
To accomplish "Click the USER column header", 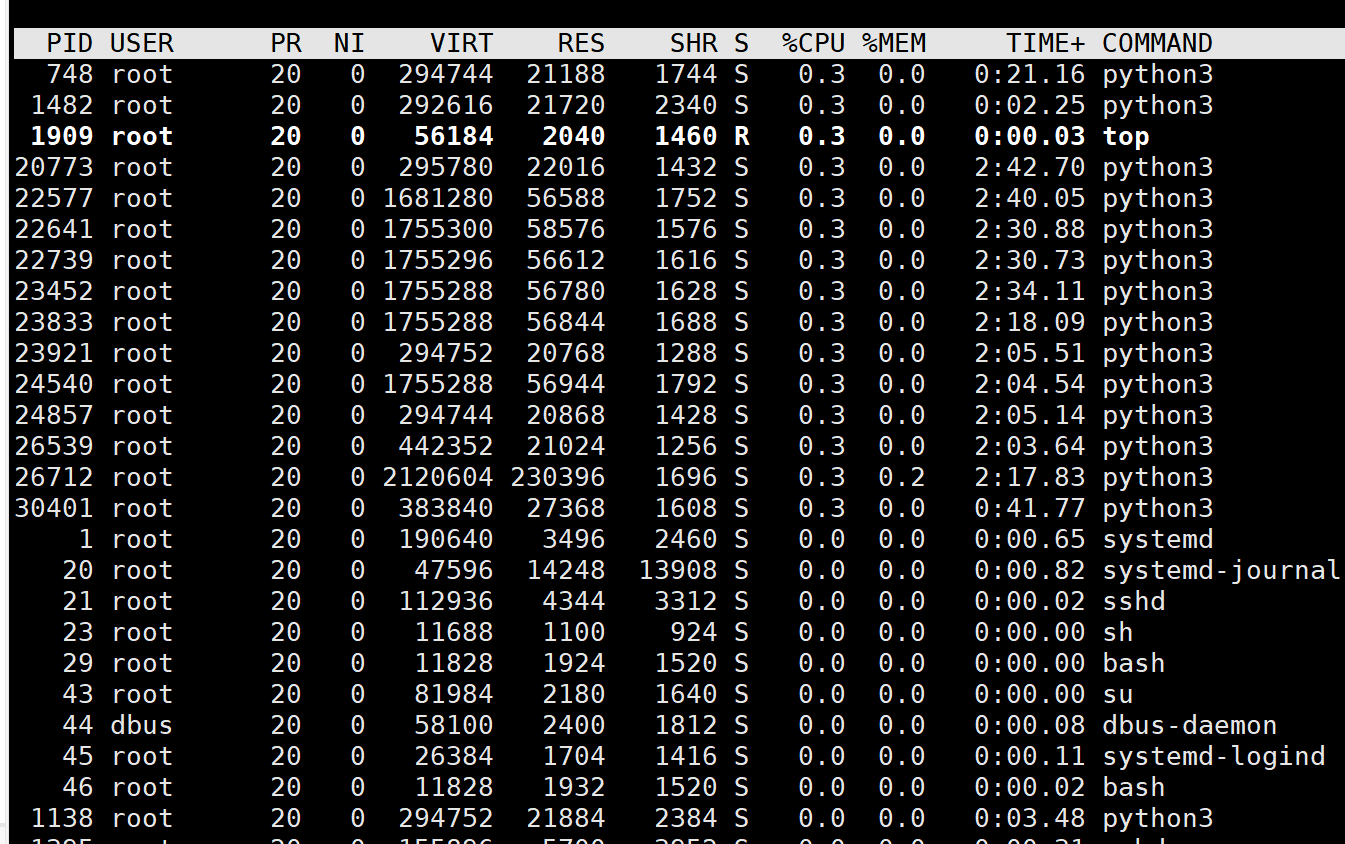I will point(142,43).
